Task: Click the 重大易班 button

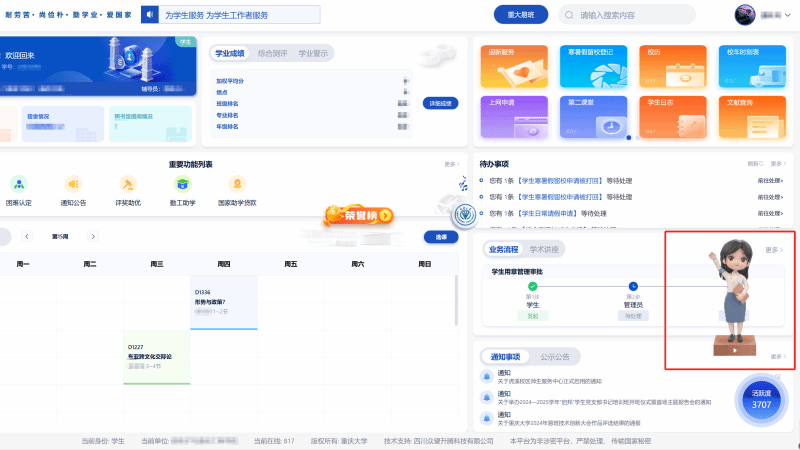Action: coord(521,15)
